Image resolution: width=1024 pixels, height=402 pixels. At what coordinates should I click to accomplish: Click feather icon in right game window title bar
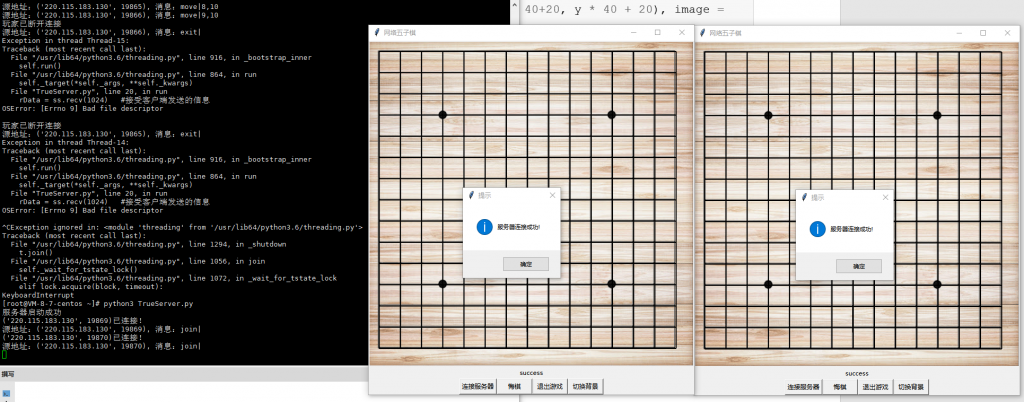click(702, 33)
